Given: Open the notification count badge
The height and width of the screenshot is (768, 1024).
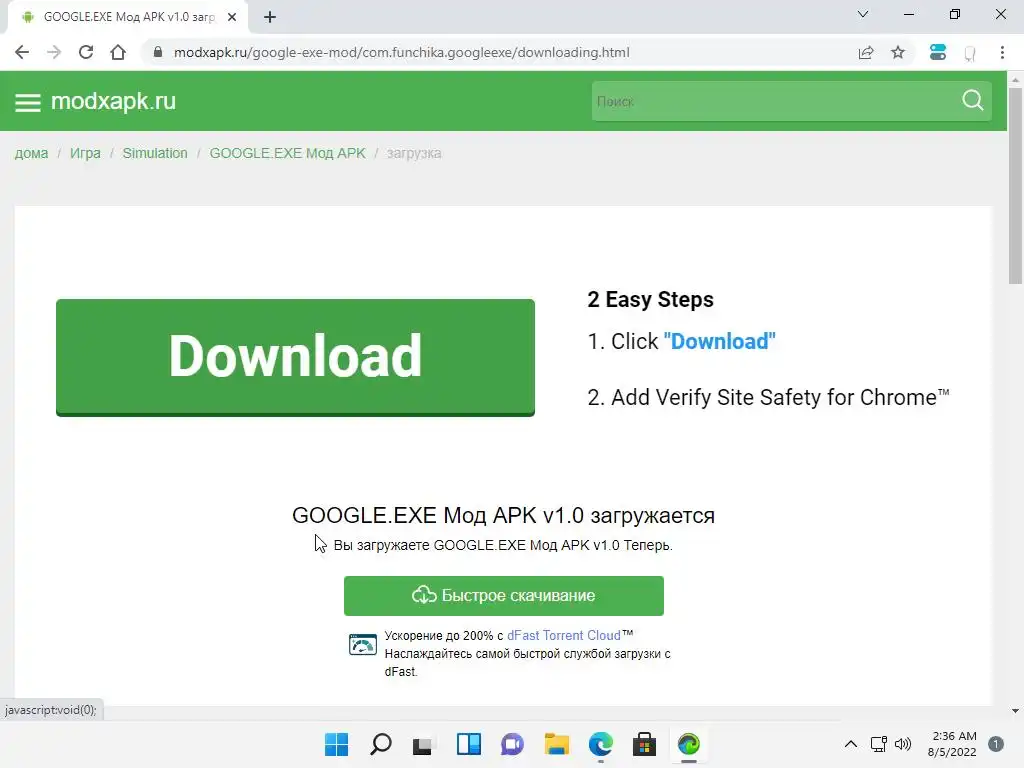Looking at the screenshot, I should (996, 744).
